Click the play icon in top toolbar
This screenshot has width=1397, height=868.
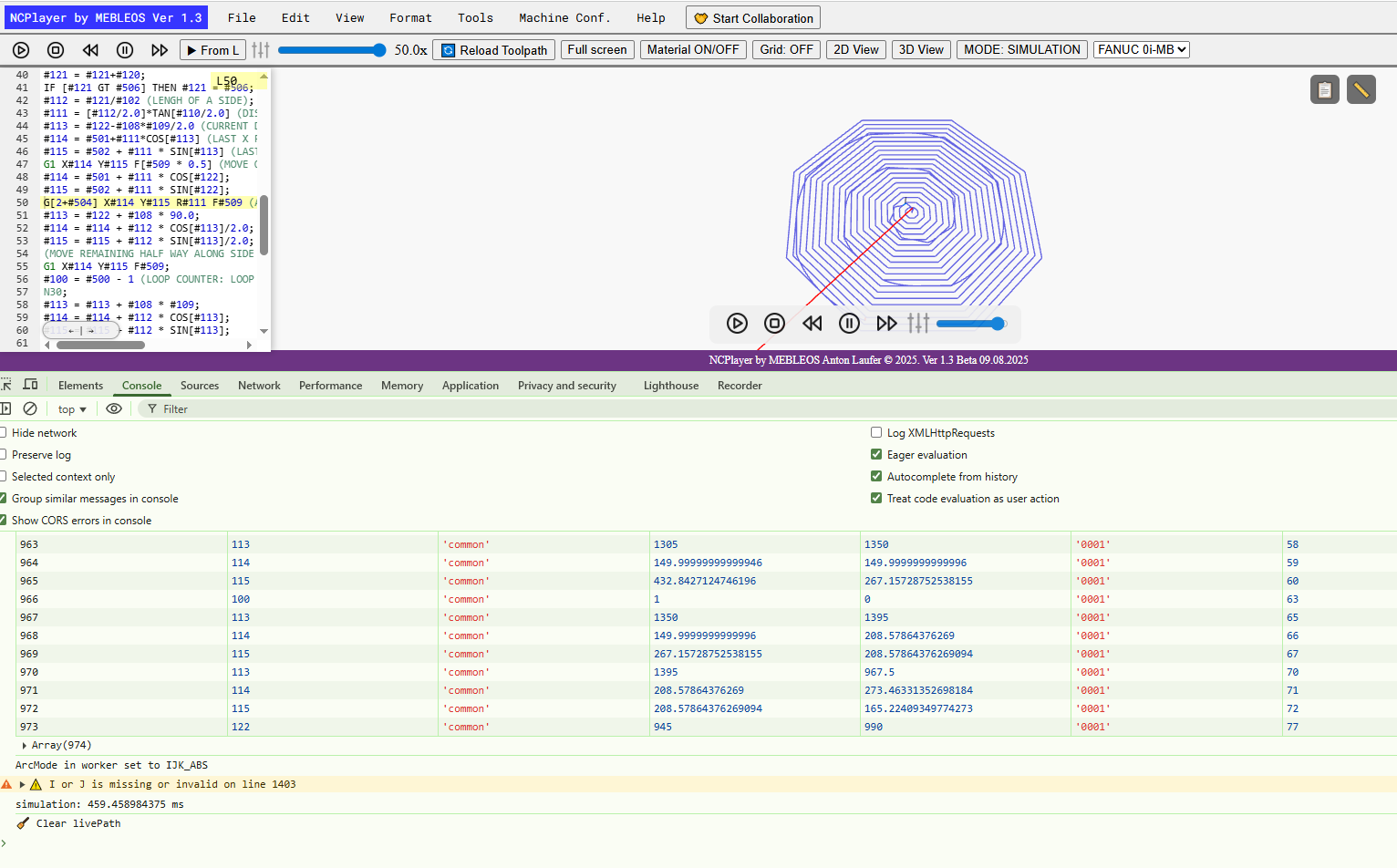pyautogui.click(x=21, y=50)
